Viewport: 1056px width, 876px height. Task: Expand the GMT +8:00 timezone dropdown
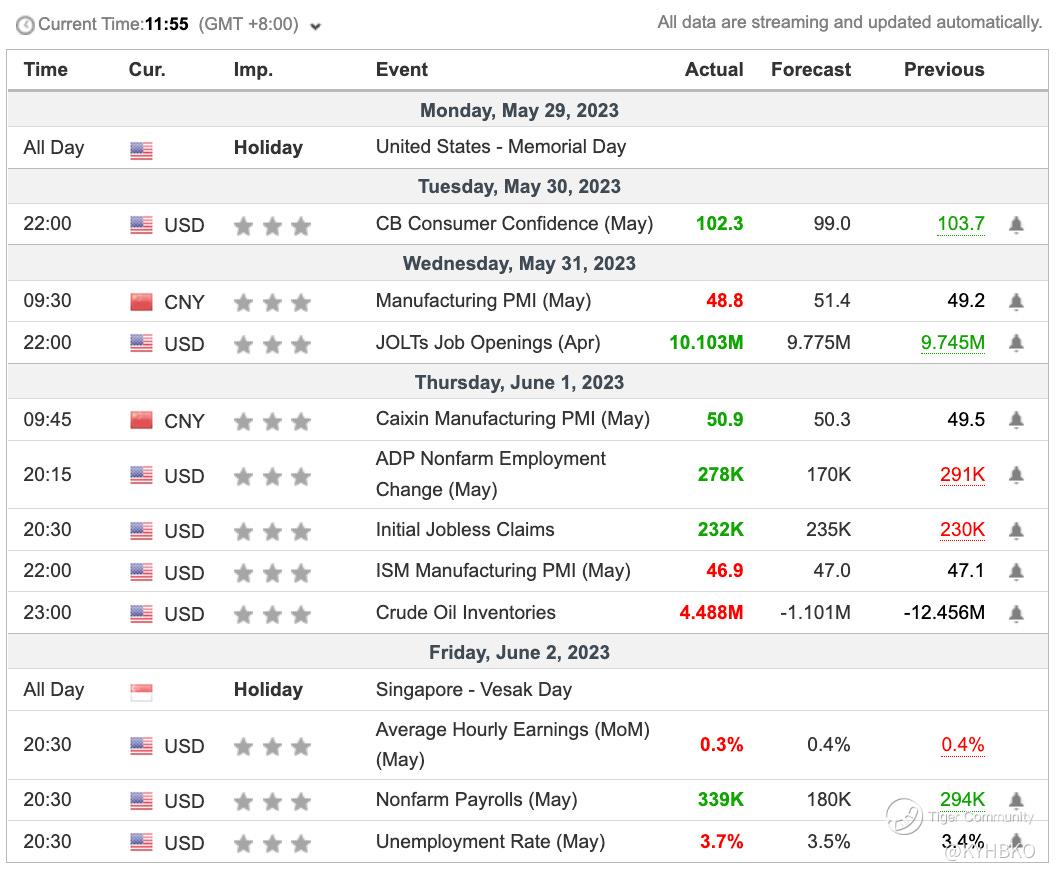pyautogui.click(x=316, y=27)
